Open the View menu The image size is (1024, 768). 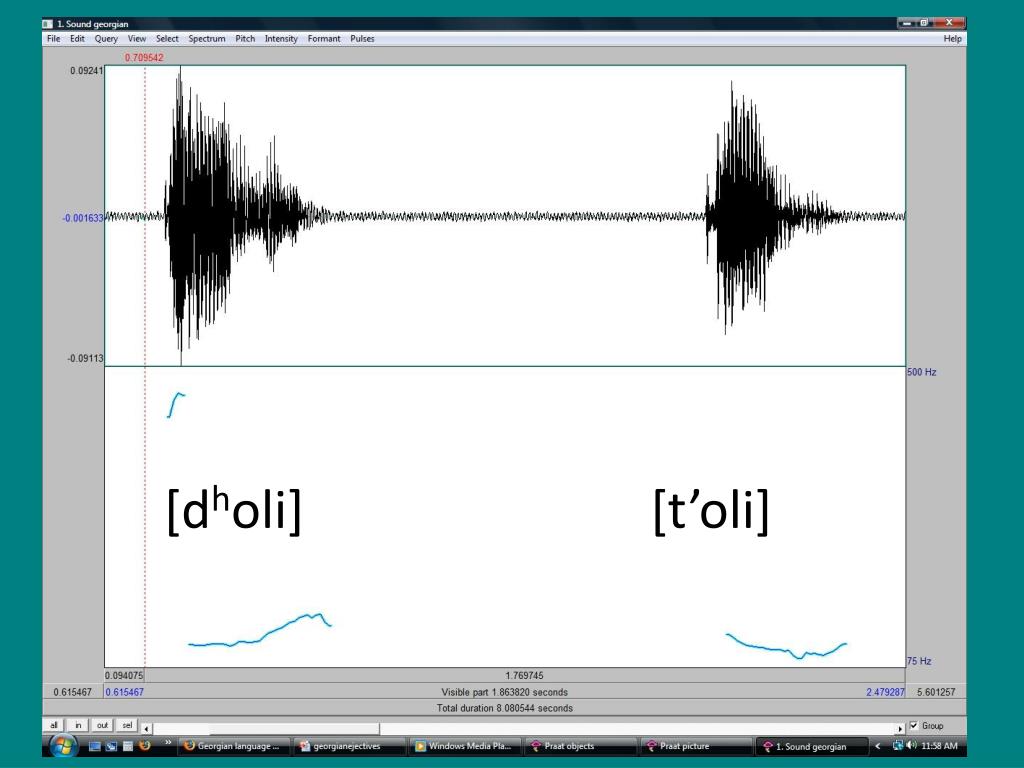(136, 39)
